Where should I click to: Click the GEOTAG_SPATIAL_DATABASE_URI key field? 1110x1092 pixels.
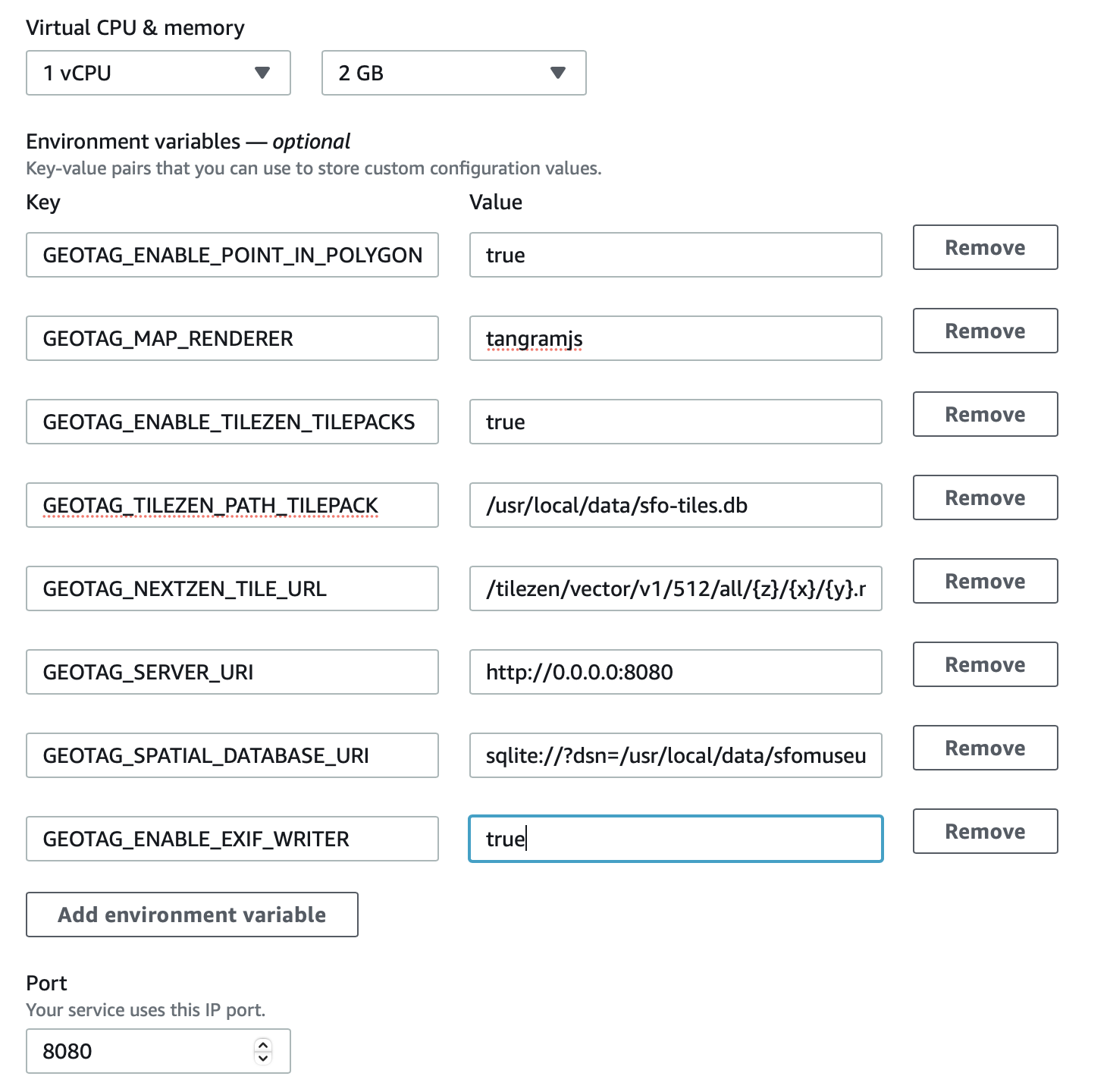point(232,755)
